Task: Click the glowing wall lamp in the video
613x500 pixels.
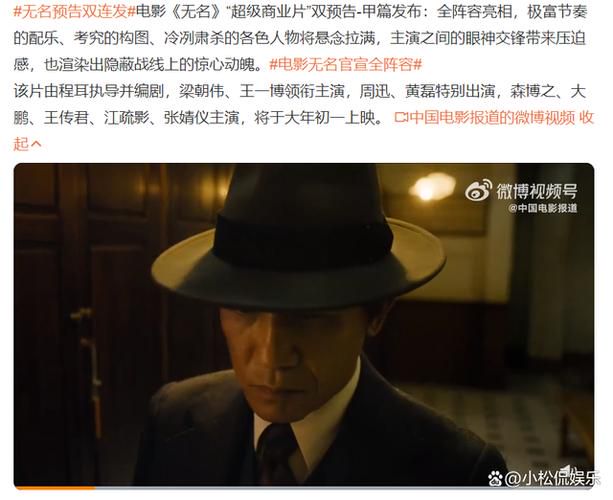Action: coord(432,188)
